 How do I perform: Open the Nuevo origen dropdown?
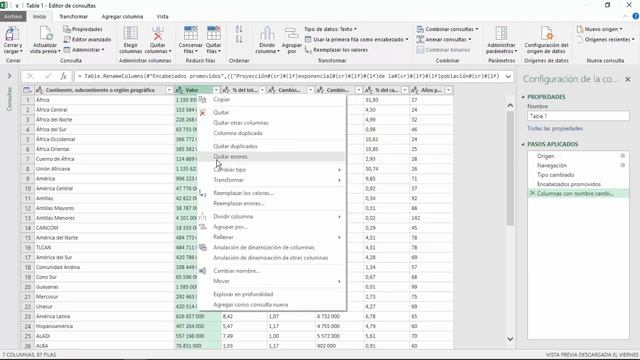coord(600,29)
